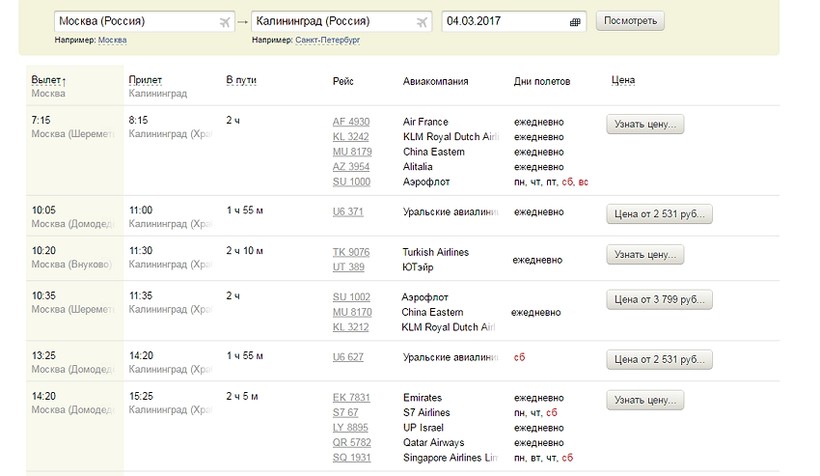This screenshot has width=820, height=476.
Task: Sort flights by the Вылет column header
Action: [46, 80]
